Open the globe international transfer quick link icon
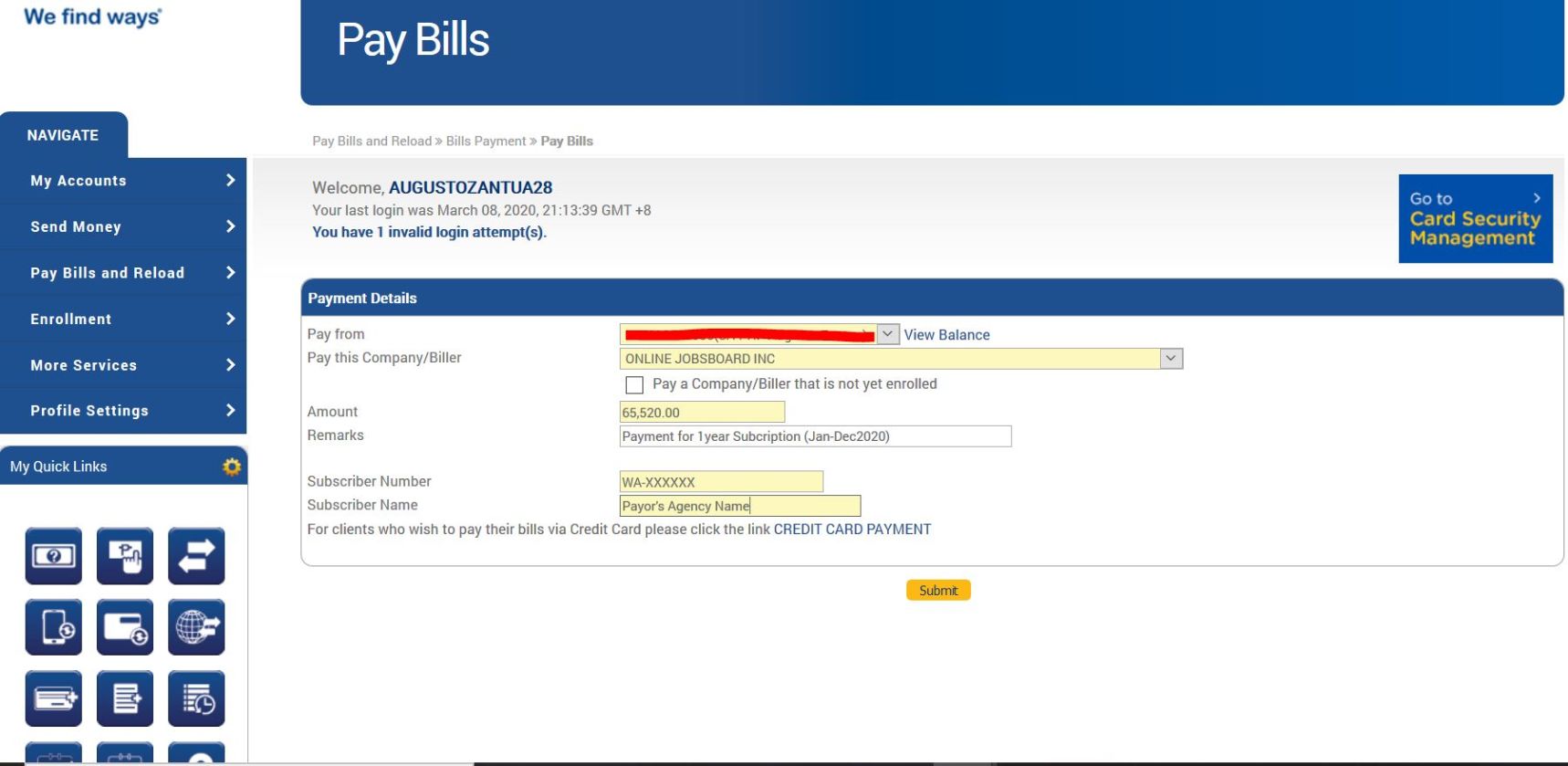 point(196,627)
